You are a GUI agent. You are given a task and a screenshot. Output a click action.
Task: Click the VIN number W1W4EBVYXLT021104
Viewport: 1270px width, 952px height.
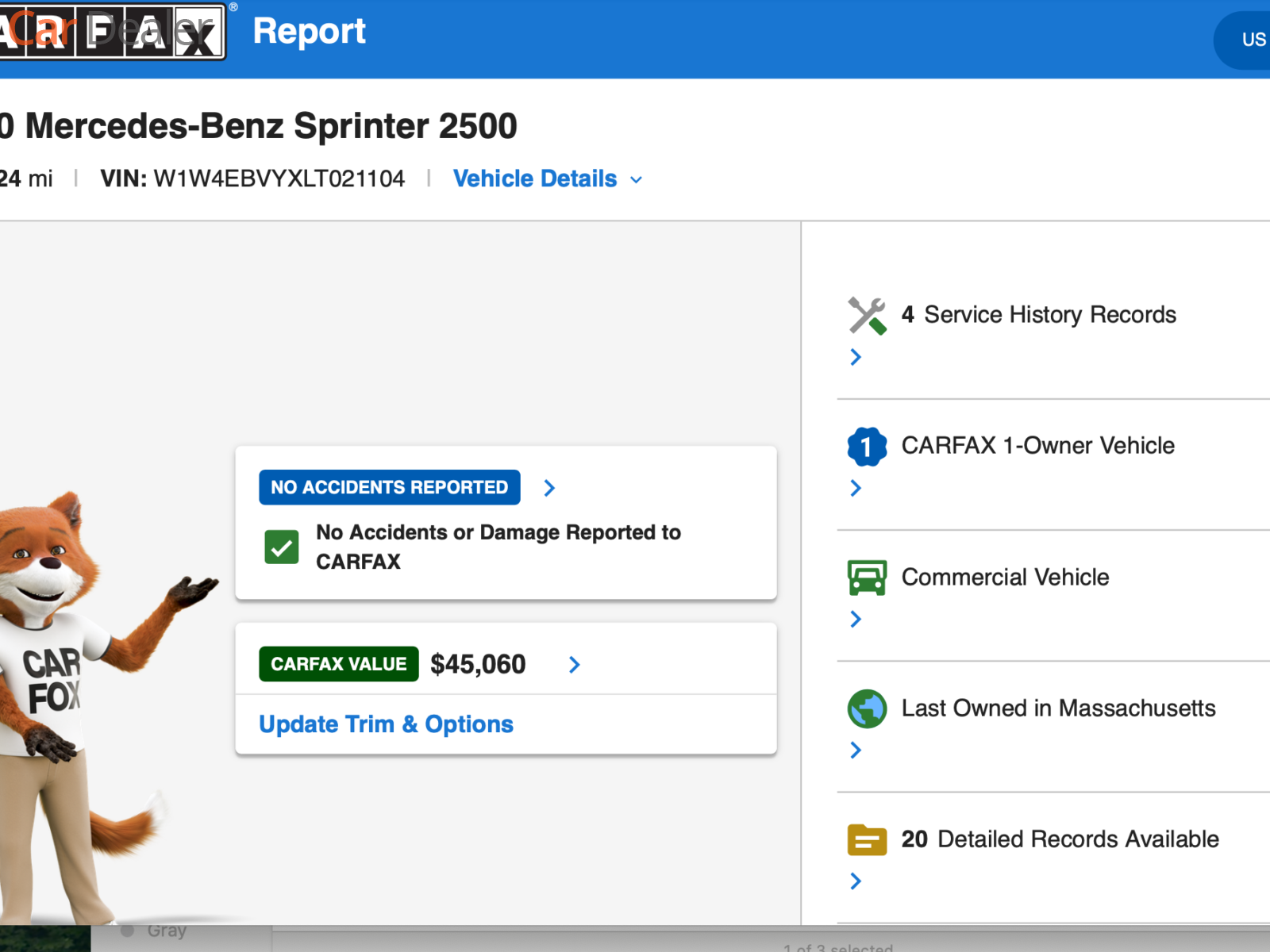(x=279, y=179)
